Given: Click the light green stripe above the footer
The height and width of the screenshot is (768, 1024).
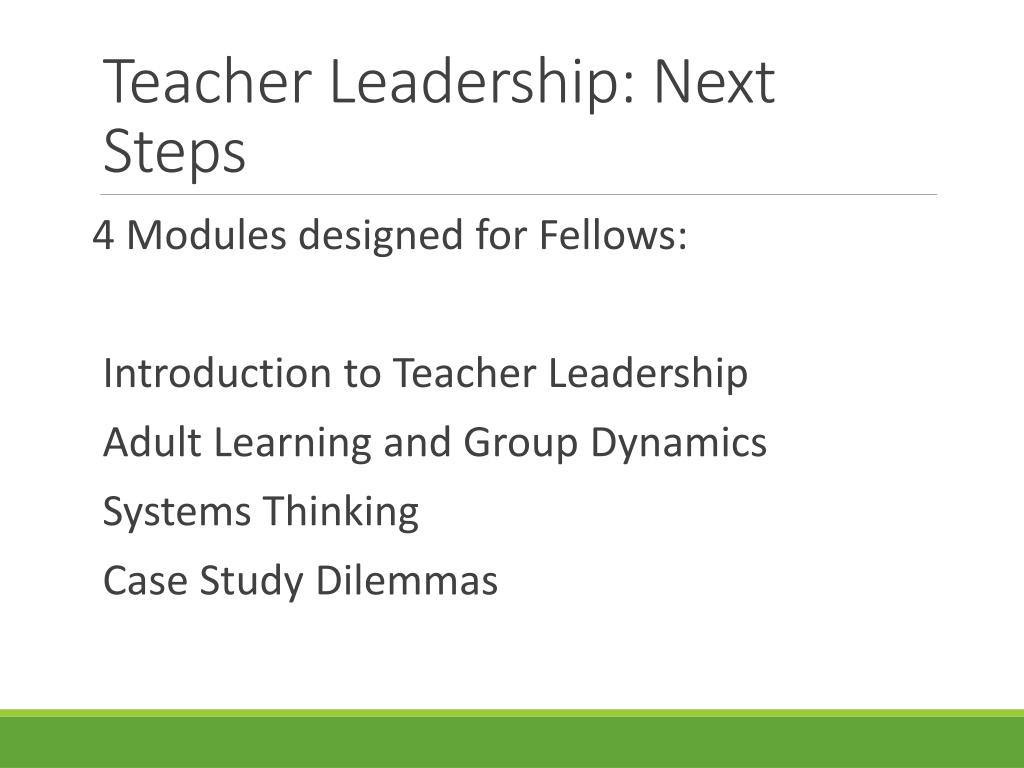Looking at the screenshot, I should (512, 712).
